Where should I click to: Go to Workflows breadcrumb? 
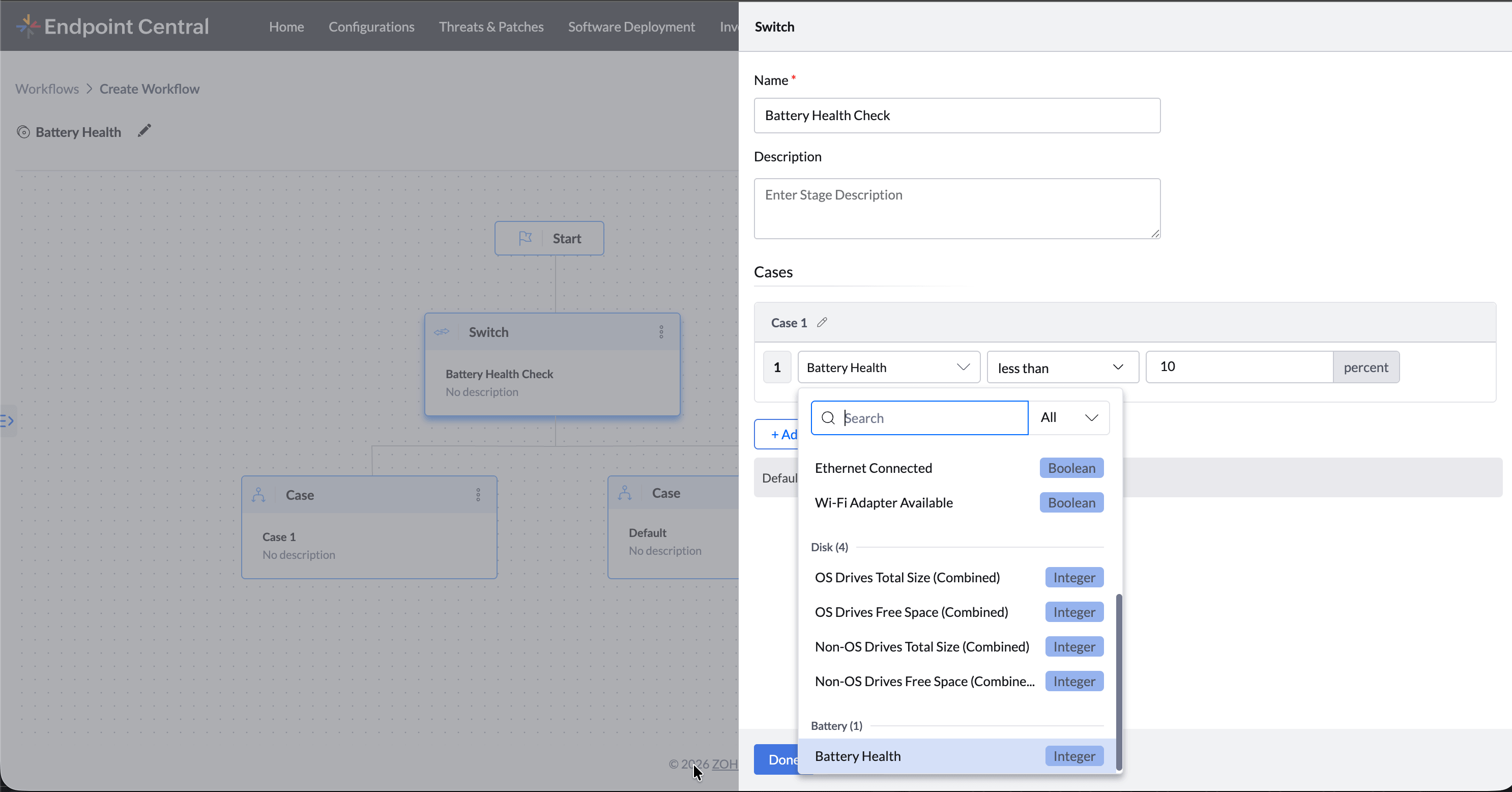coord(47,89)
